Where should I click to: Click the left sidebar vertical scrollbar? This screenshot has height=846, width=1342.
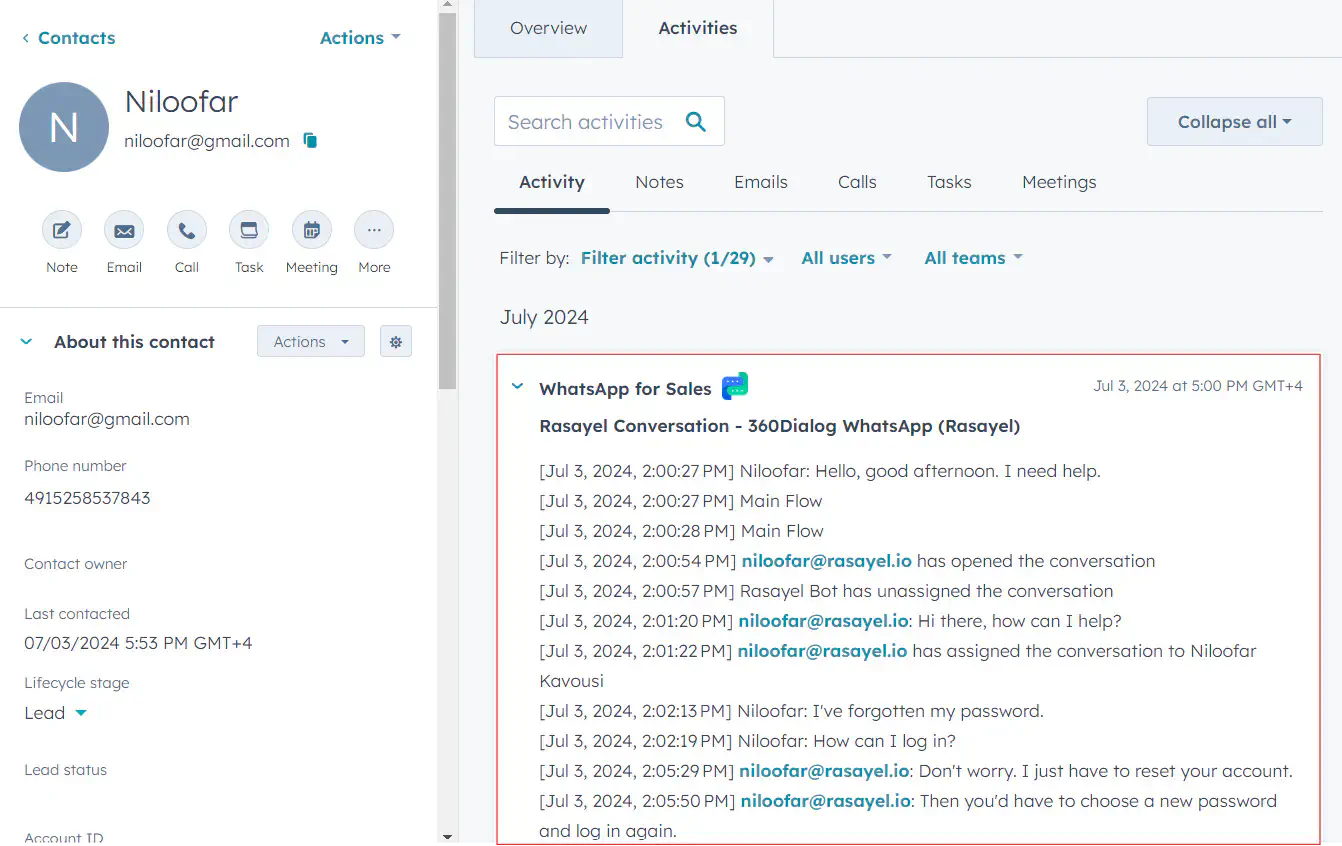[x=447, y=200]
